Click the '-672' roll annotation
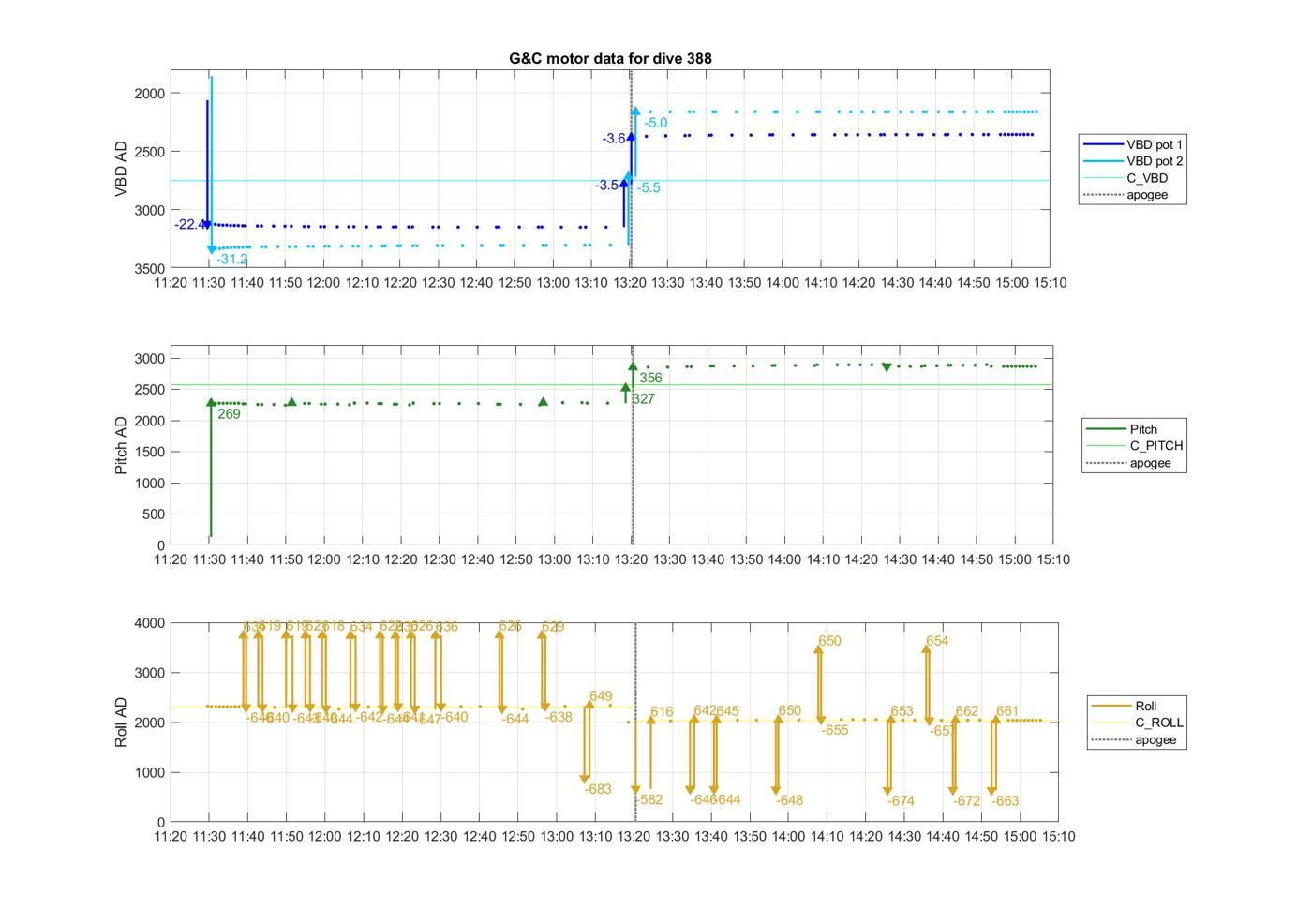1312x924 pixels. [966, 800]
